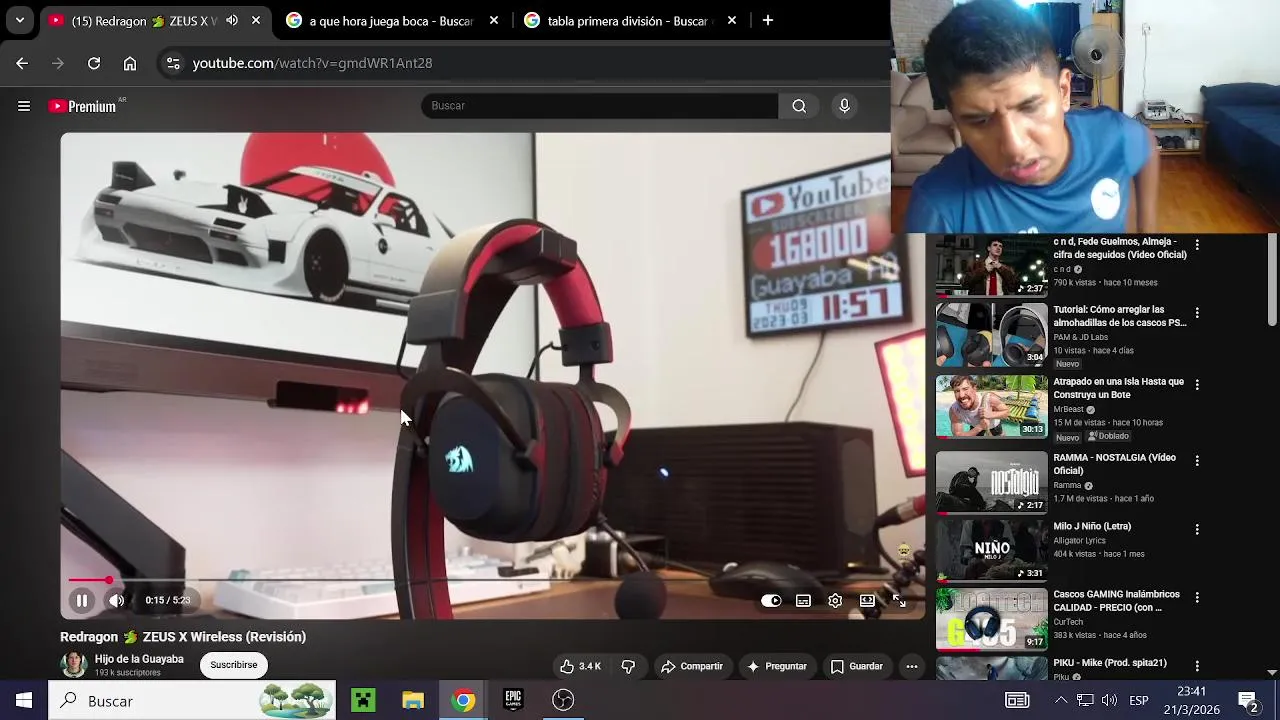Open a new browser tab
This screenshot has width=1280, height=720.
[x=768, y=20]
